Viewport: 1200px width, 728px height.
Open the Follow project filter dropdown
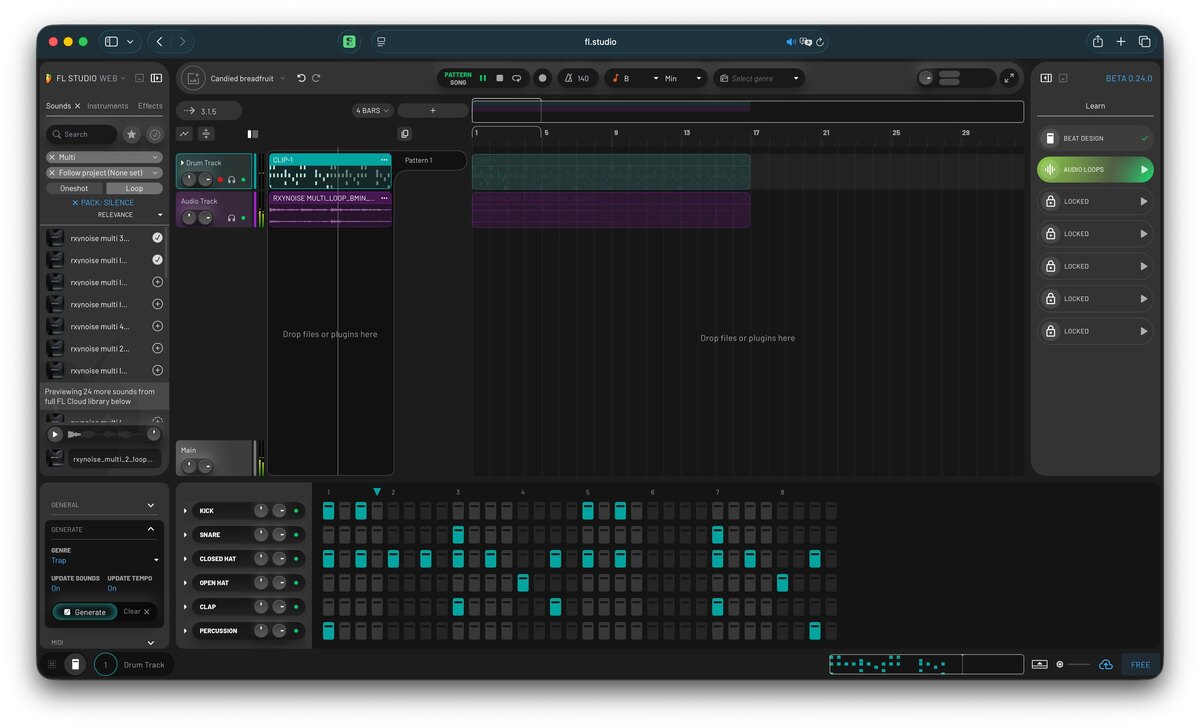point(104,172)
